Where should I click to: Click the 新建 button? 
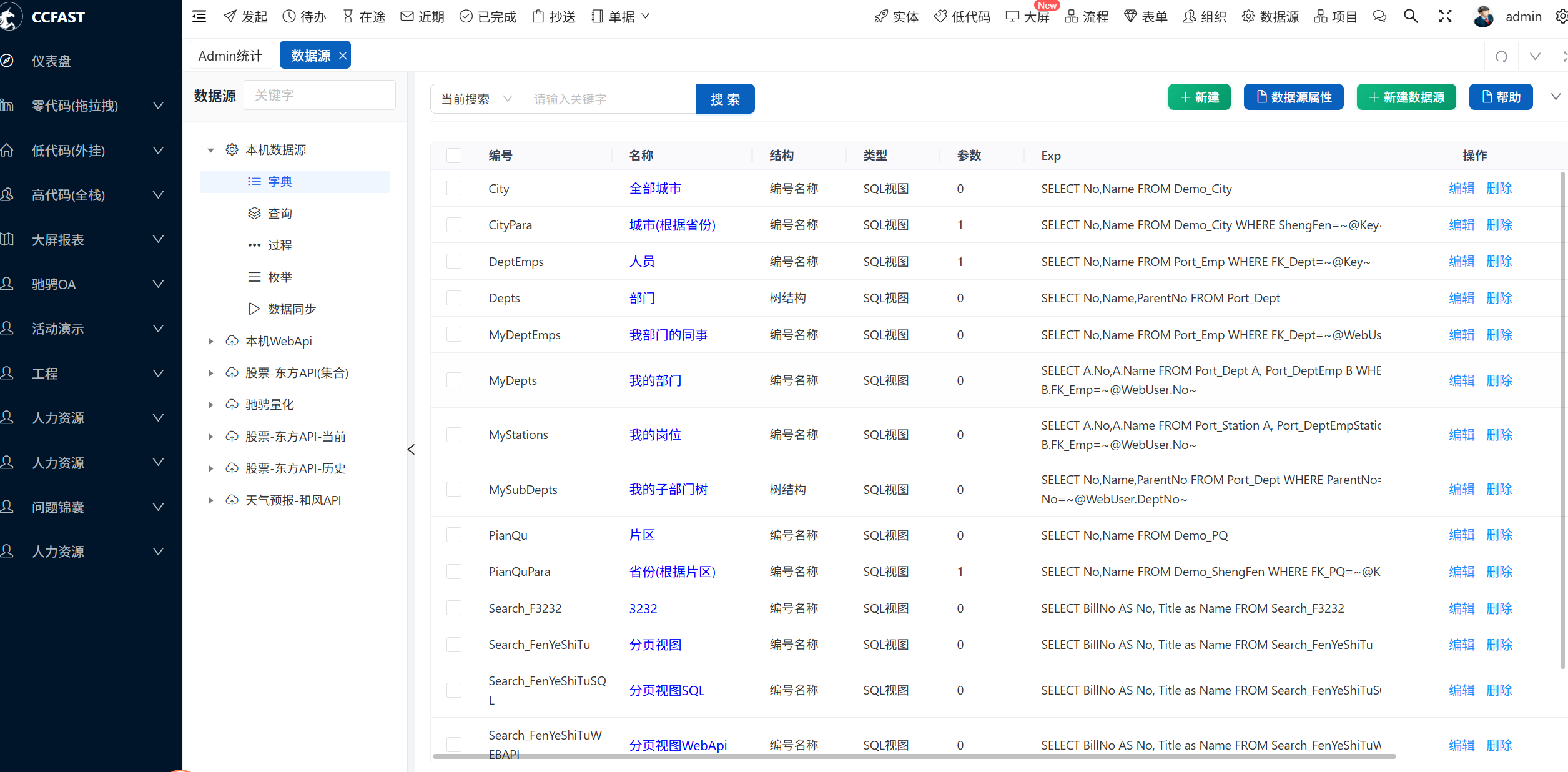pyautogui.click(x=1200, y=97)
